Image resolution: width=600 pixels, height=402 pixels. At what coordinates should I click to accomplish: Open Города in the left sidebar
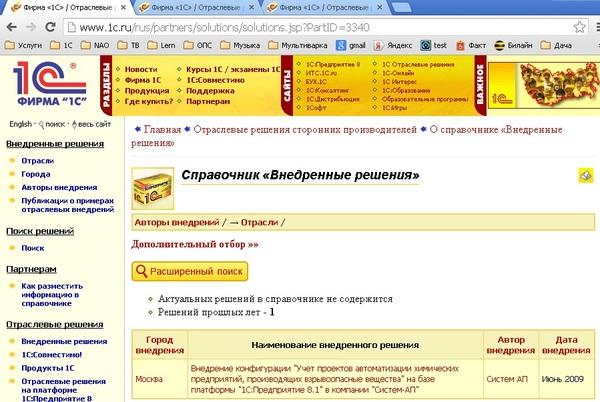(x=36, y=174)
